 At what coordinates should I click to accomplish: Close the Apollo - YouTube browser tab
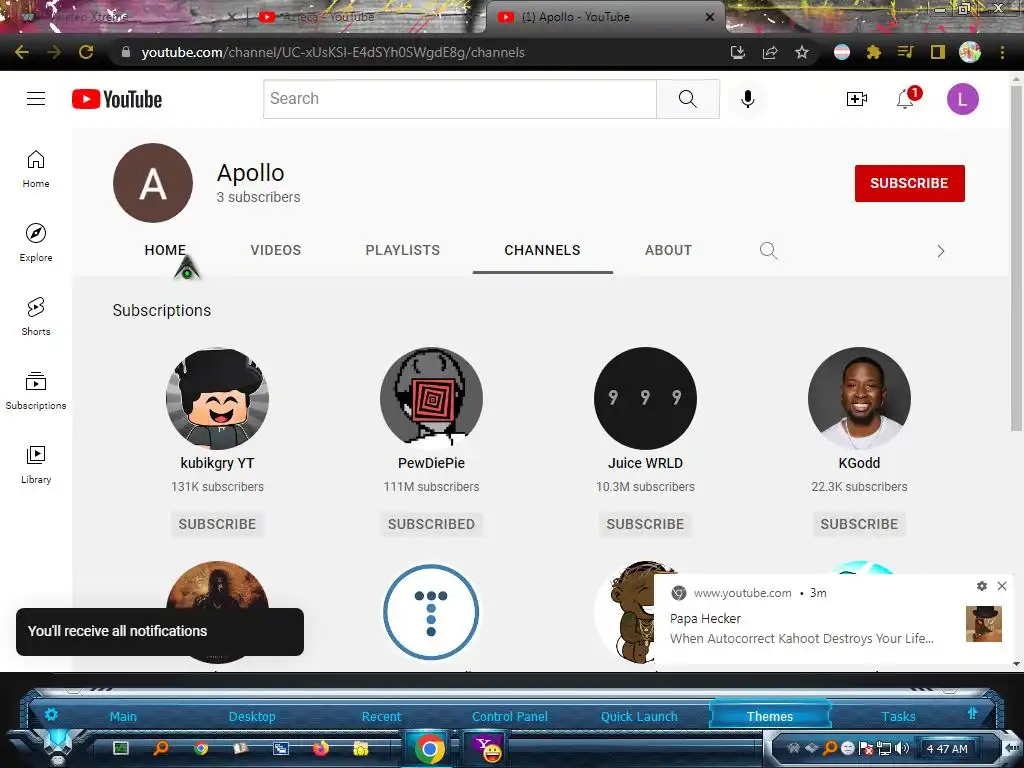[x=709, y=17]
